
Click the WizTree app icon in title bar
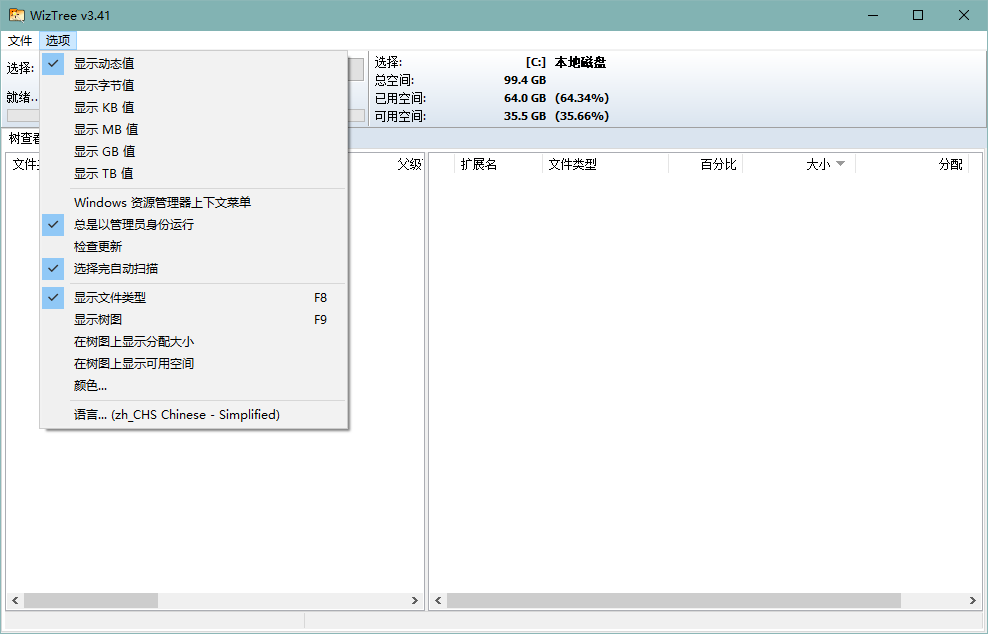pyautogui.click(x=16, y=15)
